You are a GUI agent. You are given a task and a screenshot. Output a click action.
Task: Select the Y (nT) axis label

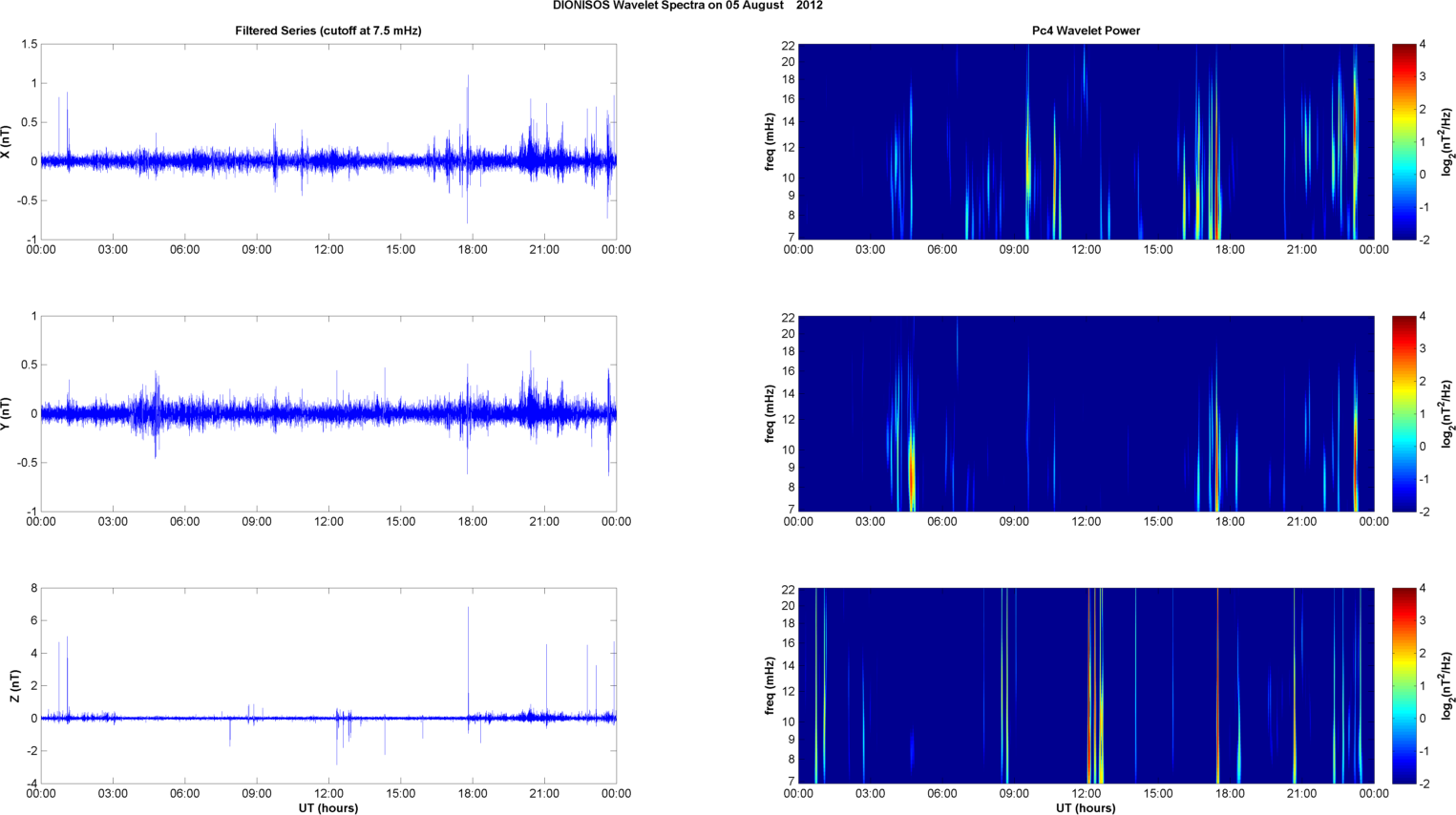point(6,414)
